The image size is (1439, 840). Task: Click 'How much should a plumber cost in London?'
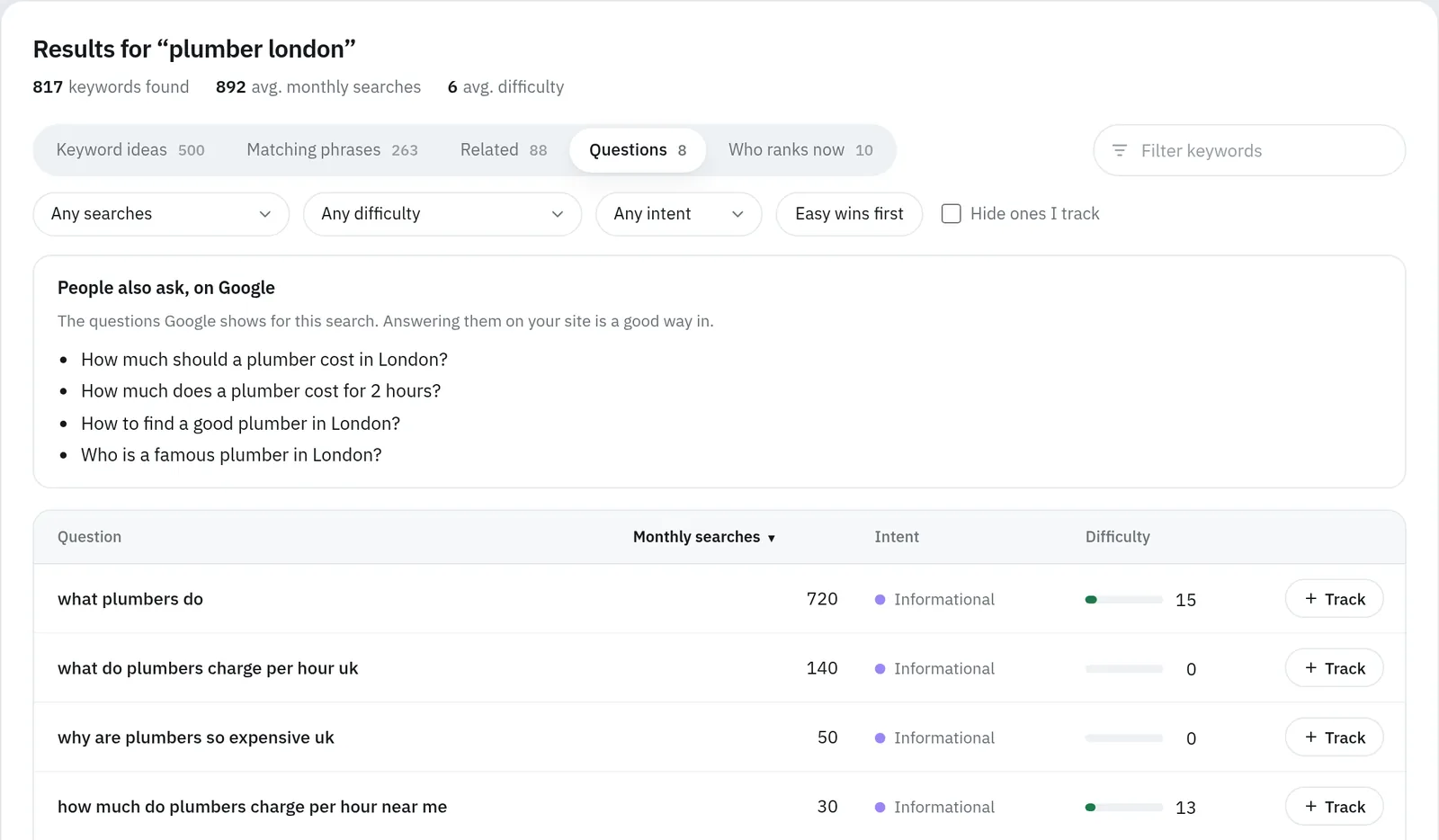264,360
